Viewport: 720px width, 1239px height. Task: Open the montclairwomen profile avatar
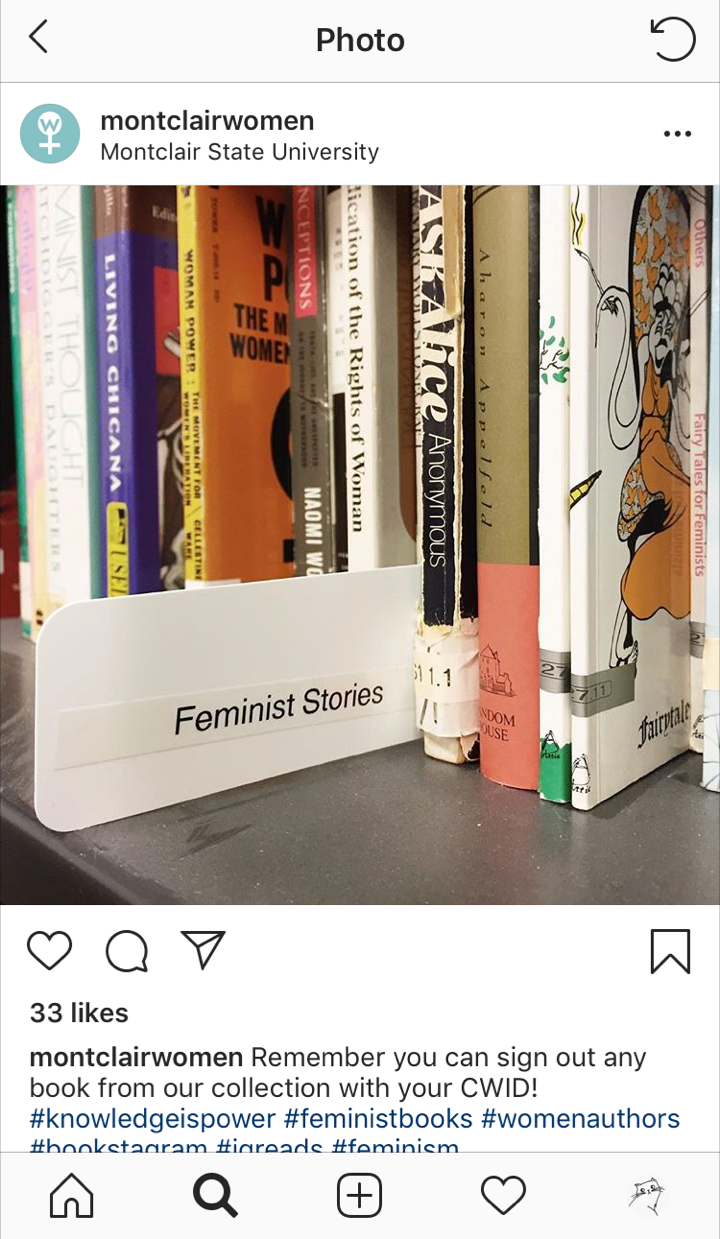point(50,134)
